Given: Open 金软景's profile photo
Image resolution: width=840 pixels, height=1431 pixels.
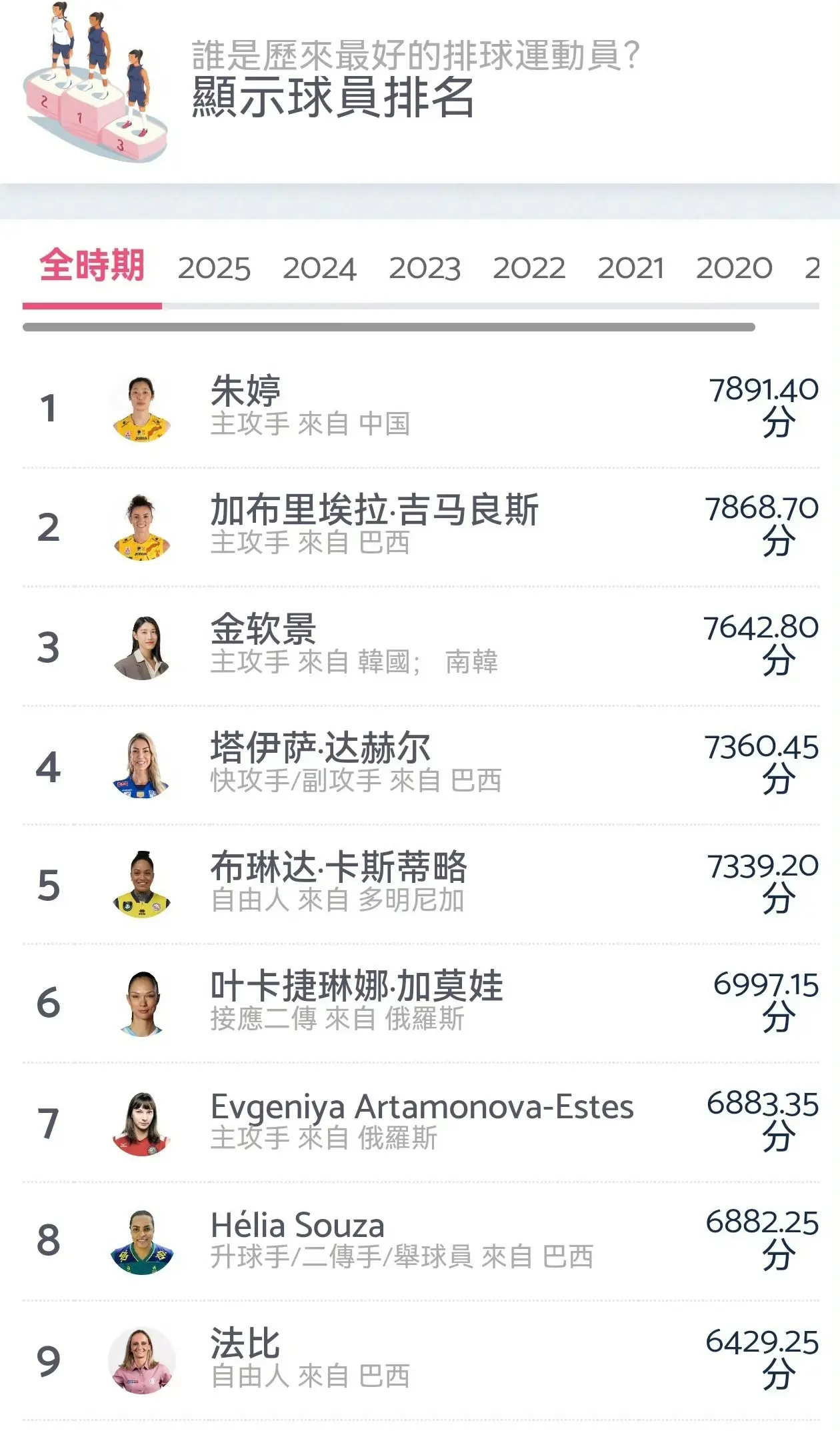Looking at the screenshot, I should 141,647.
